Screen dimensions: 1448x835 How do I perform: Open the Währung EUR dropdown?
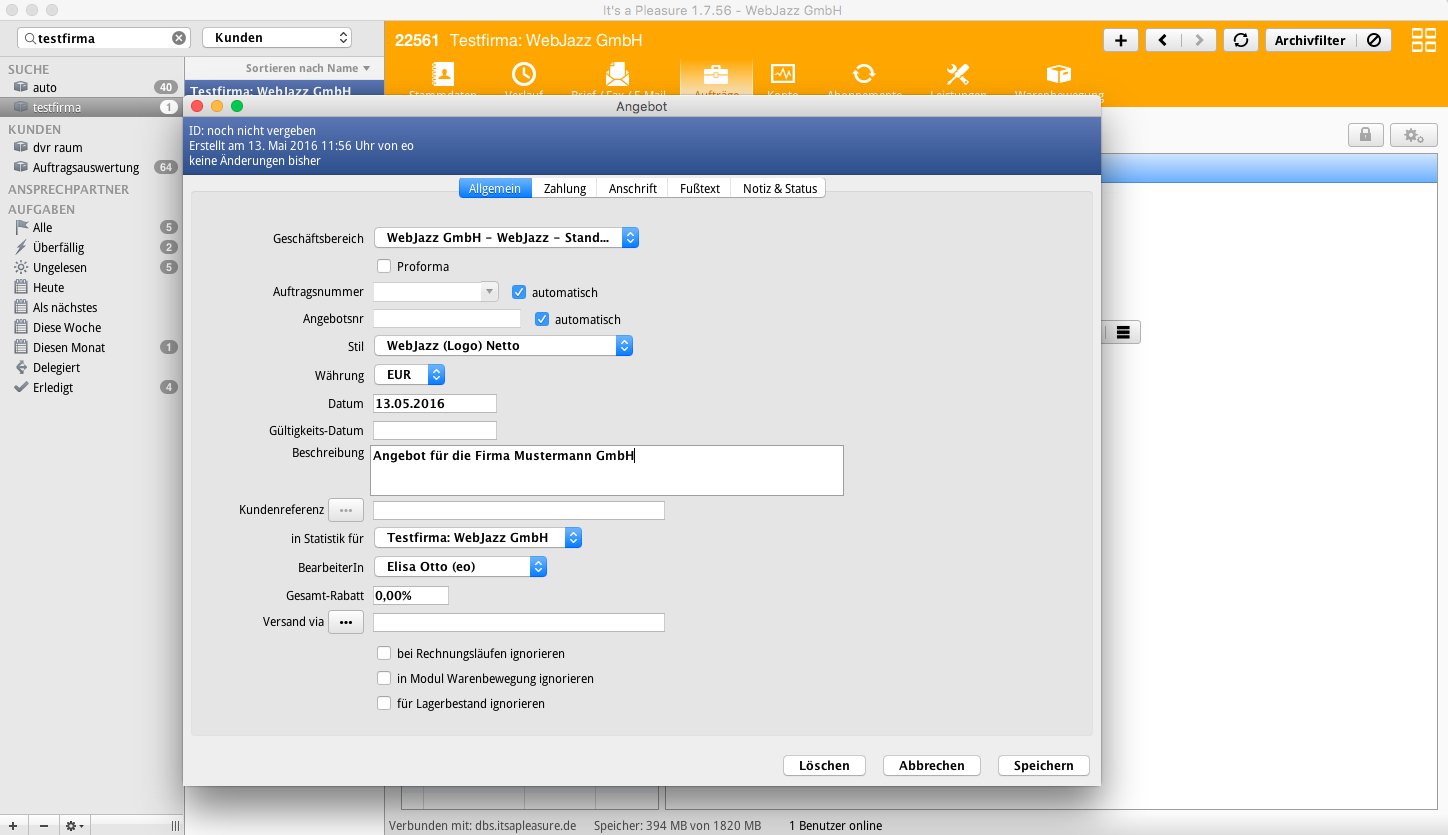point(409,375)
